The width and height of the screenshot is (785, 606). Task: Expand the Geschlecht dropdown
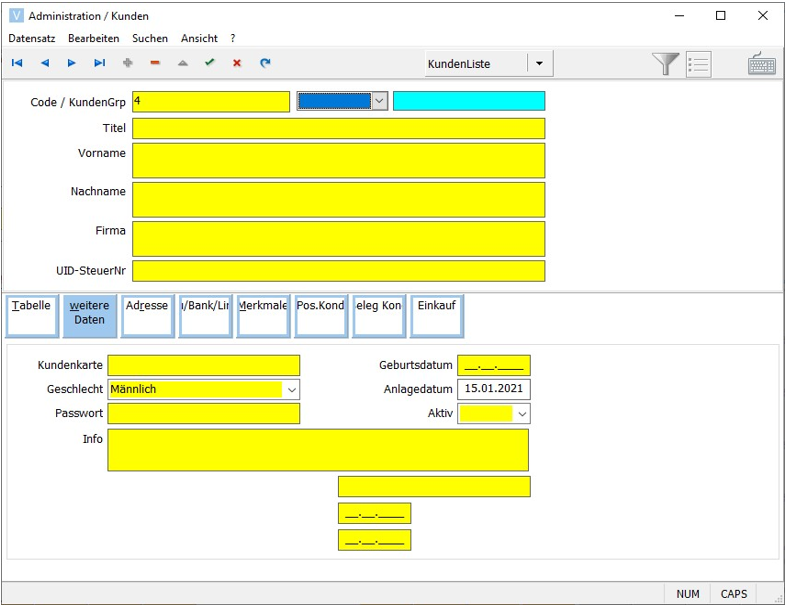pos(291,389)
